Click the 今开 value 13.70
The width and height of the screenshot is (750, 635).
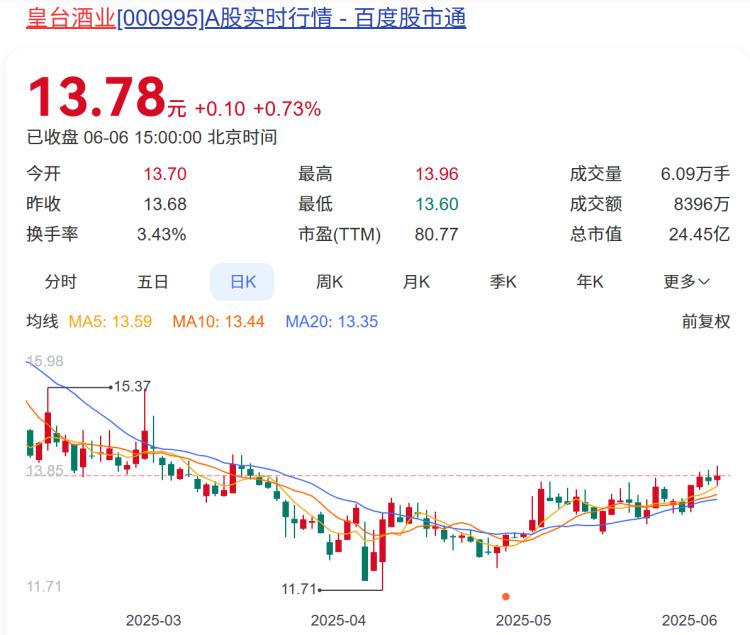pyautogui.click(x=165, y=174)
